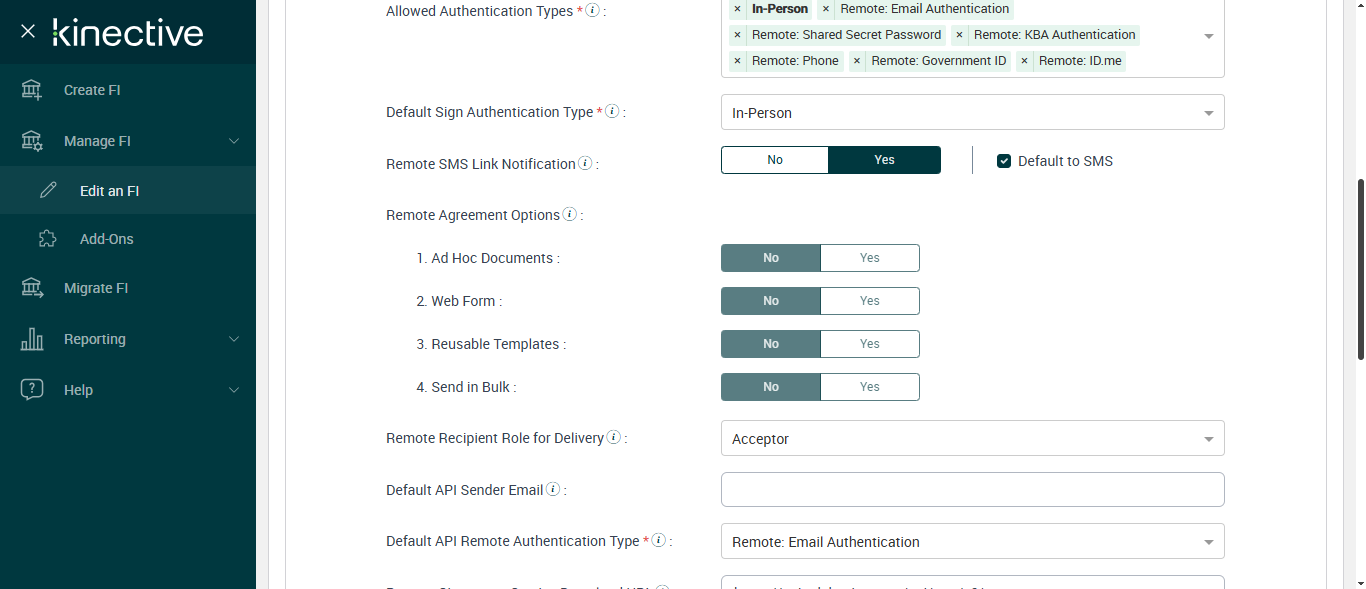Open Default Sign Authentication Type dropdown
Screen dimensions: 1366x589
(972, 113)
